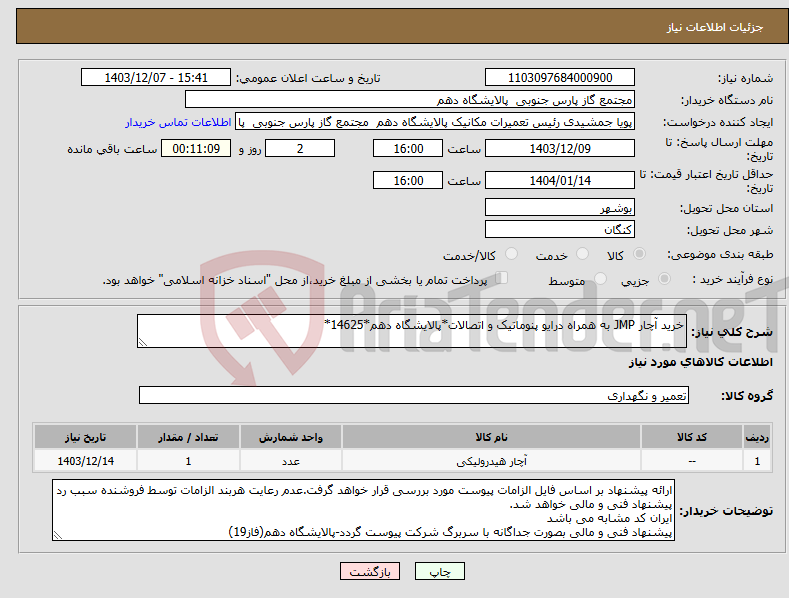The image size is (789, 598).
Task: Click the announcement date-time field 1403/12/07
Action: (156, 78)
